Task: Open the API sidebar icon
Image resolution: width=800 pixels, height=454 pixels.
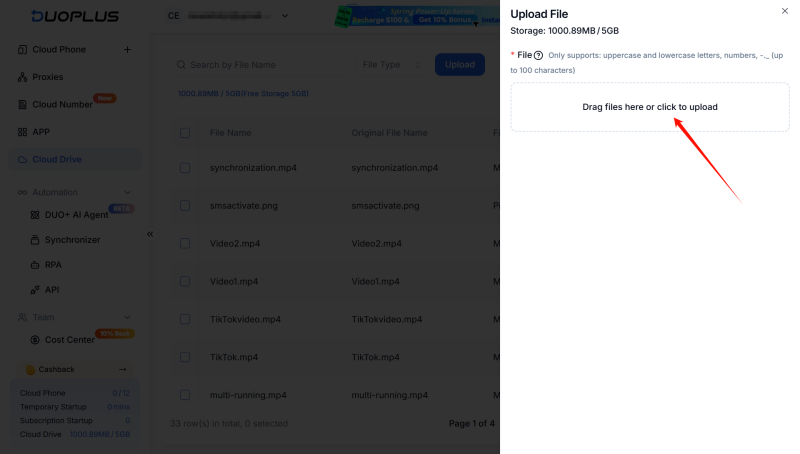Action: (35, 290)
